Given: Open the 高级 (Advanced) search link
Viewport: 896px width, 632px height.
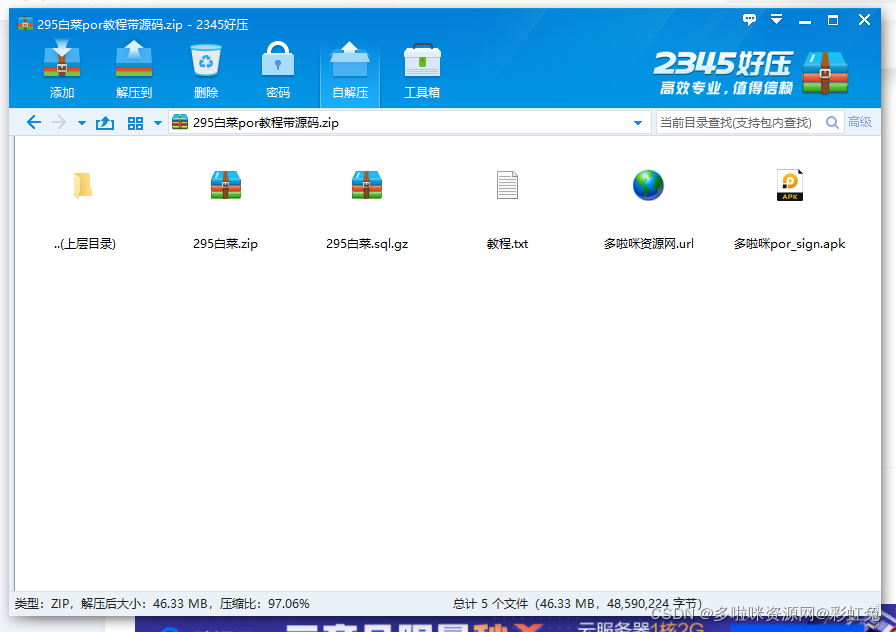Looking at the screenshot, I should (859, 122).
